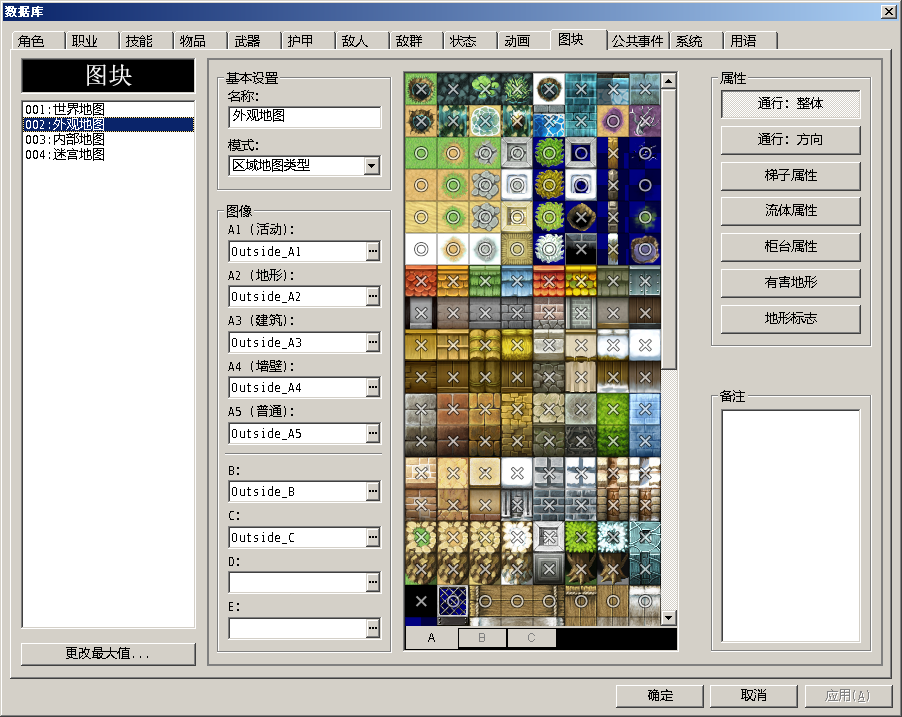Open the browse button for Outside_B

point(373,491)
